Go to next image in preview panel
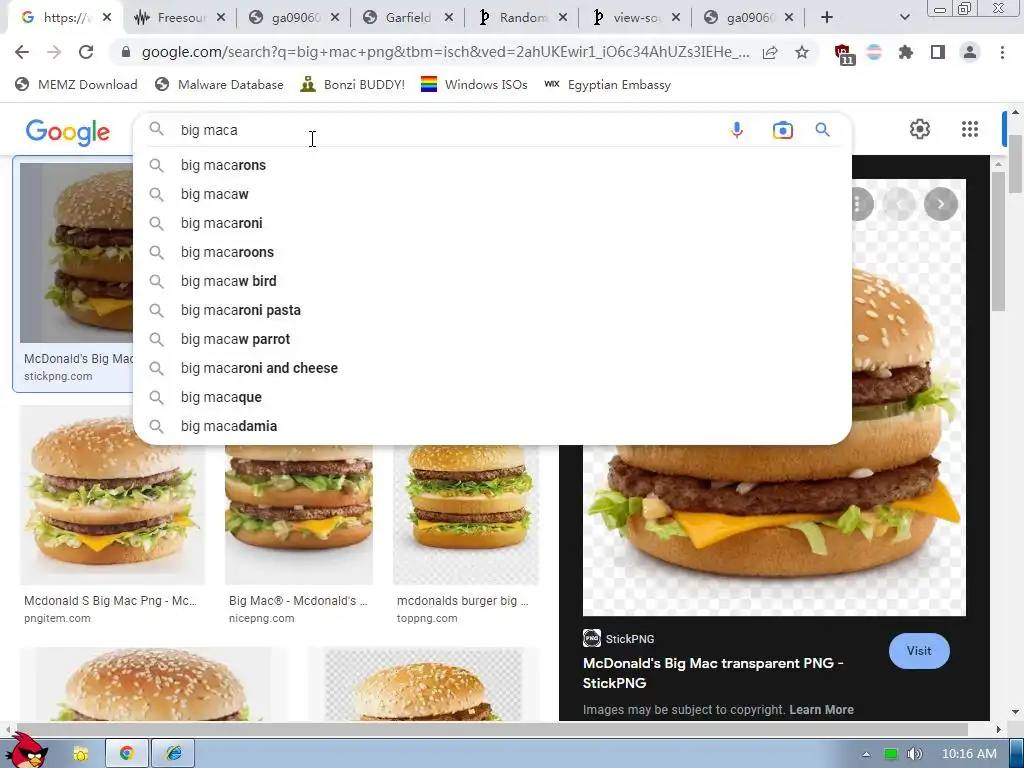This screenshot has height=768, width=1024. [940, 204]
